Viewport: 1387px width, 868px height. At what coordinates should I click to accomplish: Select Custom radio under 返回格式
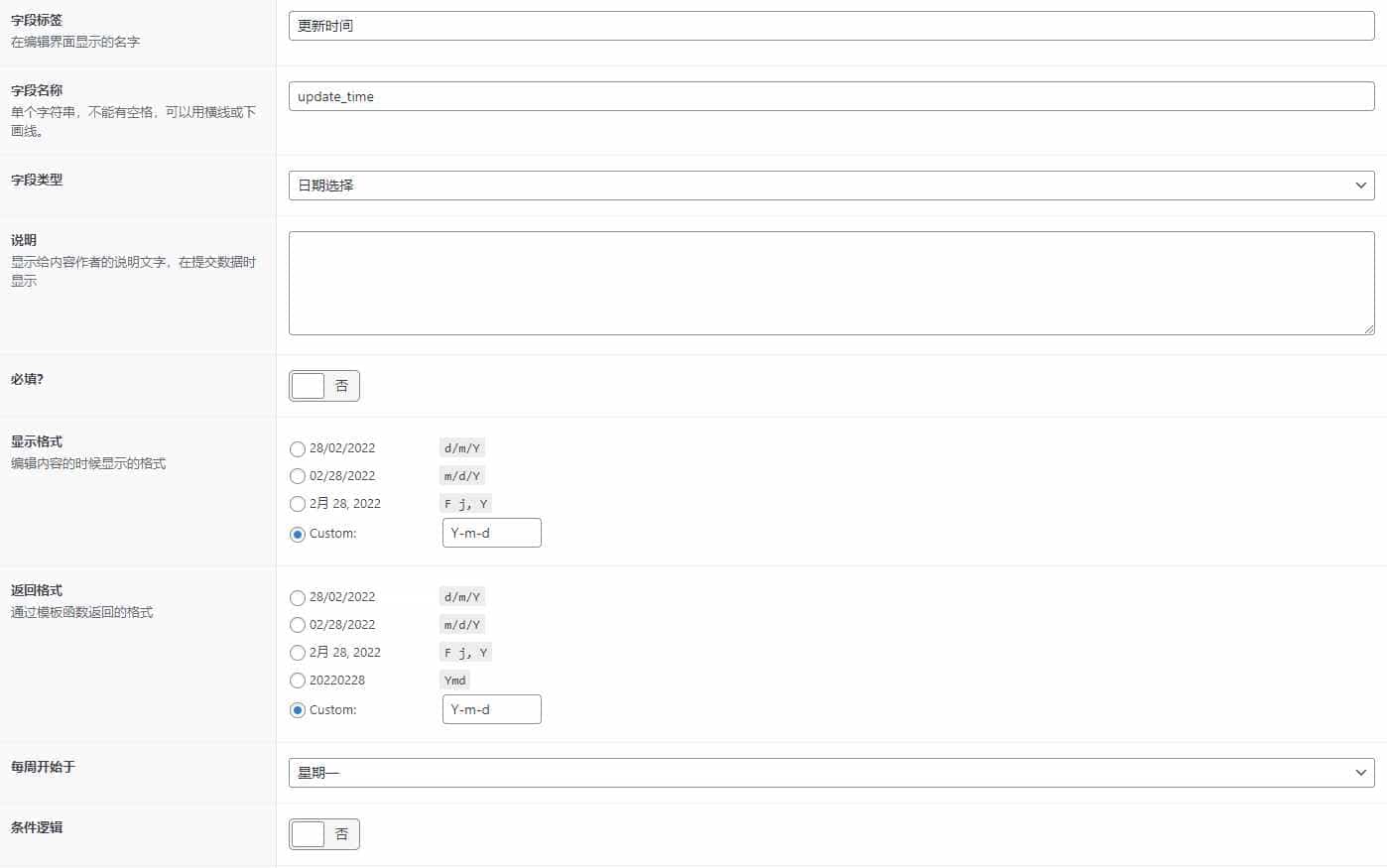(298, 710)
